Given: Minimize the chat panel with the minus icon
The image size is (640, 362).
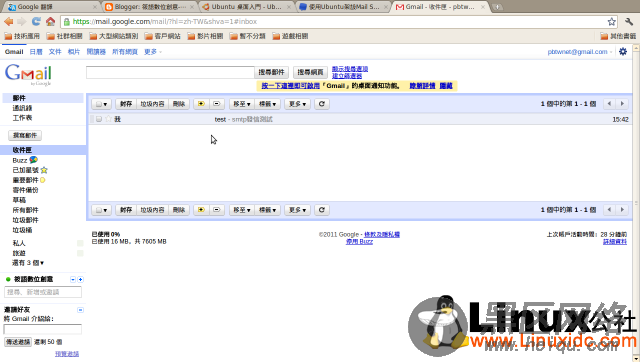Looking at the screenshot, I should pos(73,280).
